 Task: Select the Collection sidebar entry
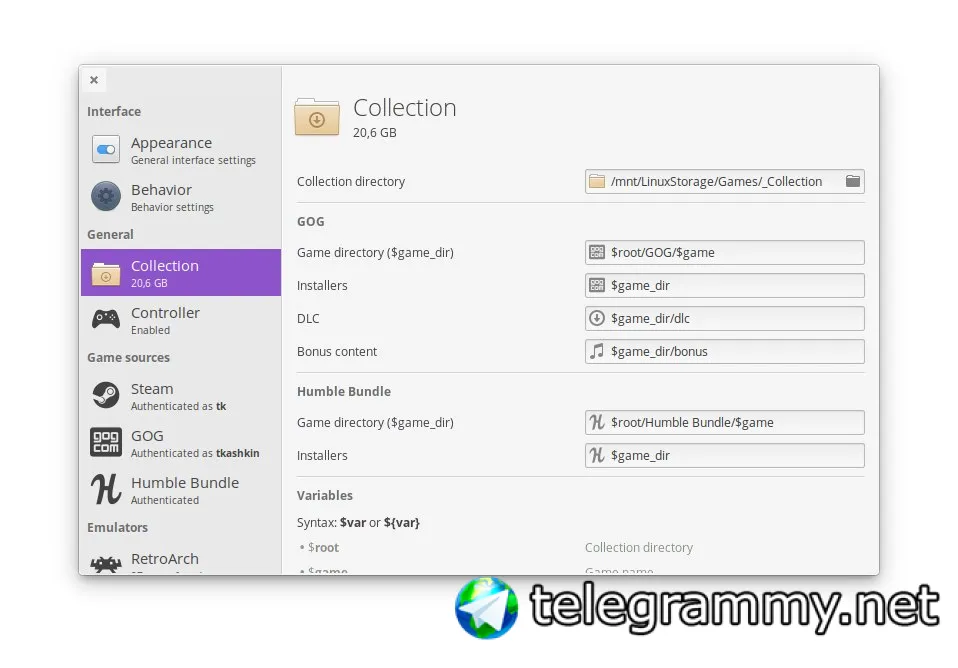pos(181,273)
